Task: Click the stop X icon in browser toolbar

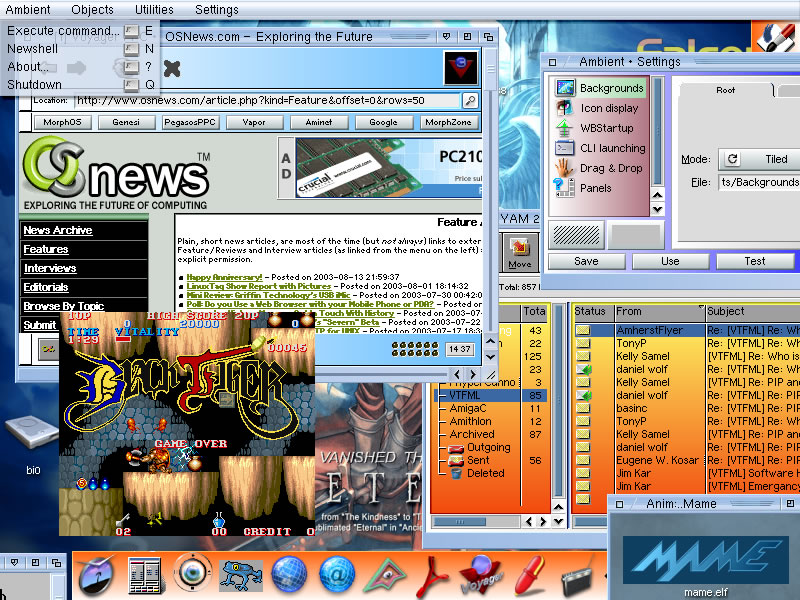Action: pyautogui.click(x=172, y=68)
